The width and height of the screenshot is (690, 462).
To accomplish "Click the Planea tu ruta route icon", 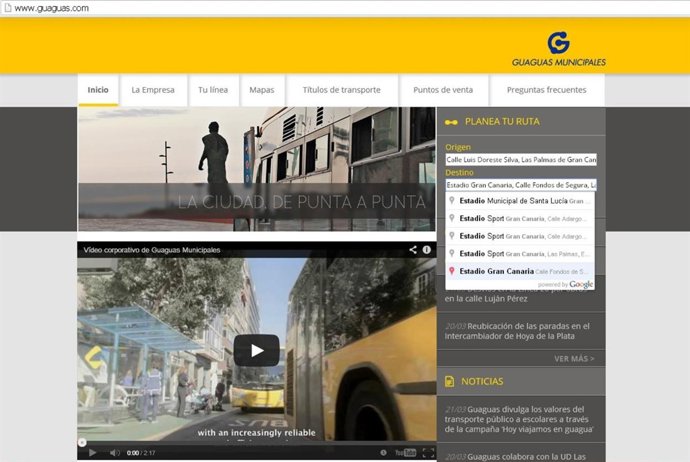I will pos(451,122).
